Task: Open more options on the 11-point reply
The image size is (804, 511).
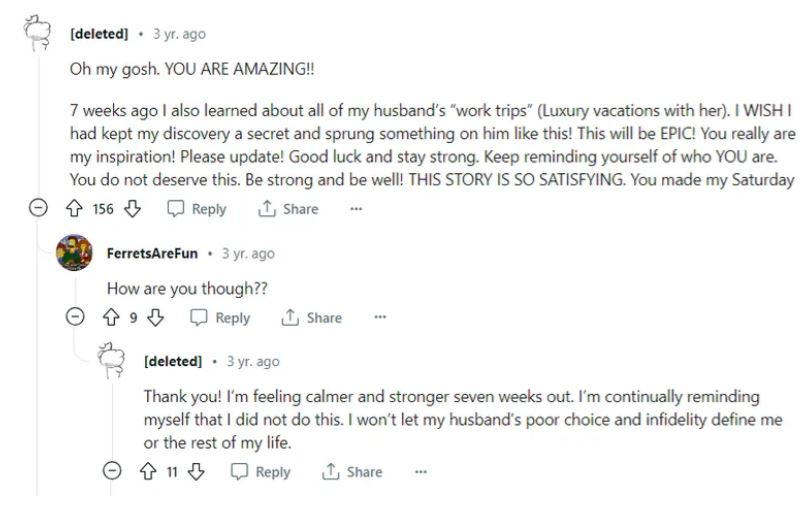Action: [x=420, y=472]
